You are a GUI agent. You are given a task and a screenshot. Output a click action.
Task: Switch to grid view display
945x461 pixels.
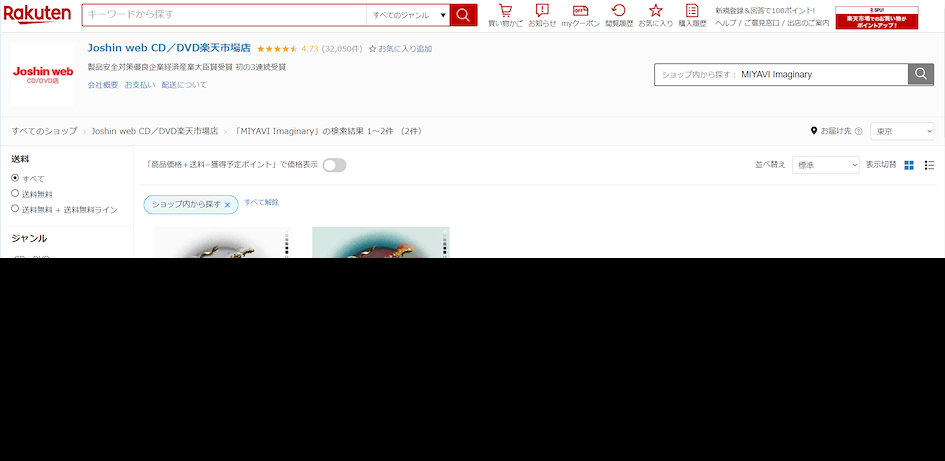909,165
